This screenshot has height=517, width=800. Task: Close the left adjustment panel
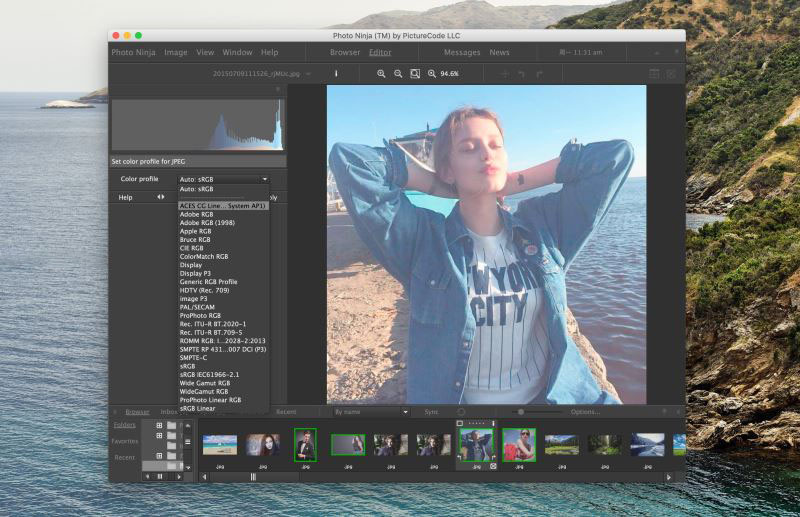tap(278, 89)
